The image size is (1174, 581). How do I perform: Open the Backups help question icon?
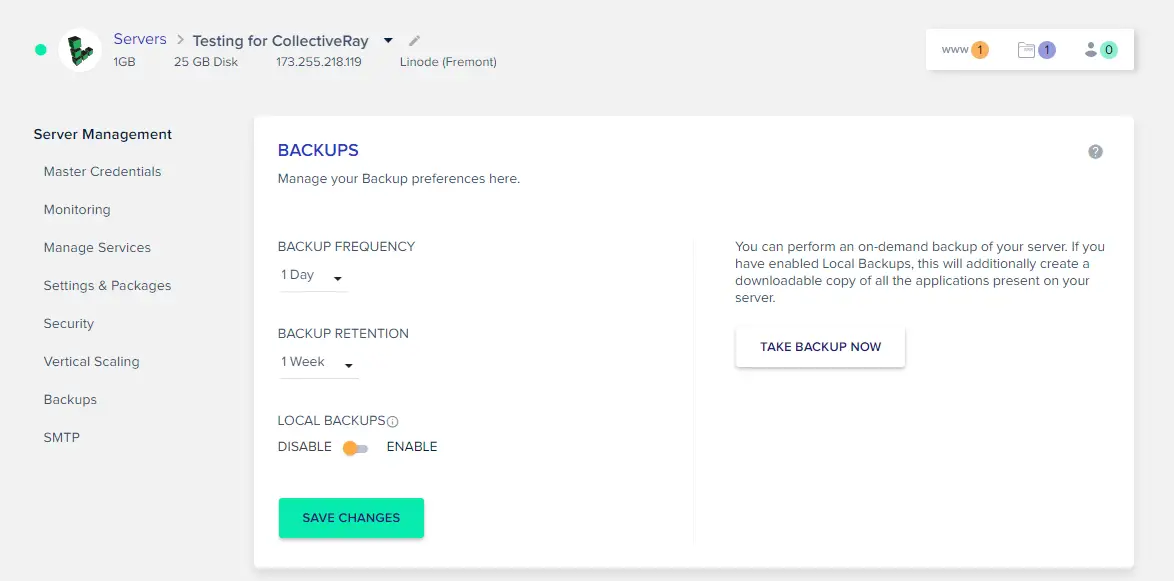tap(1095, 152)
